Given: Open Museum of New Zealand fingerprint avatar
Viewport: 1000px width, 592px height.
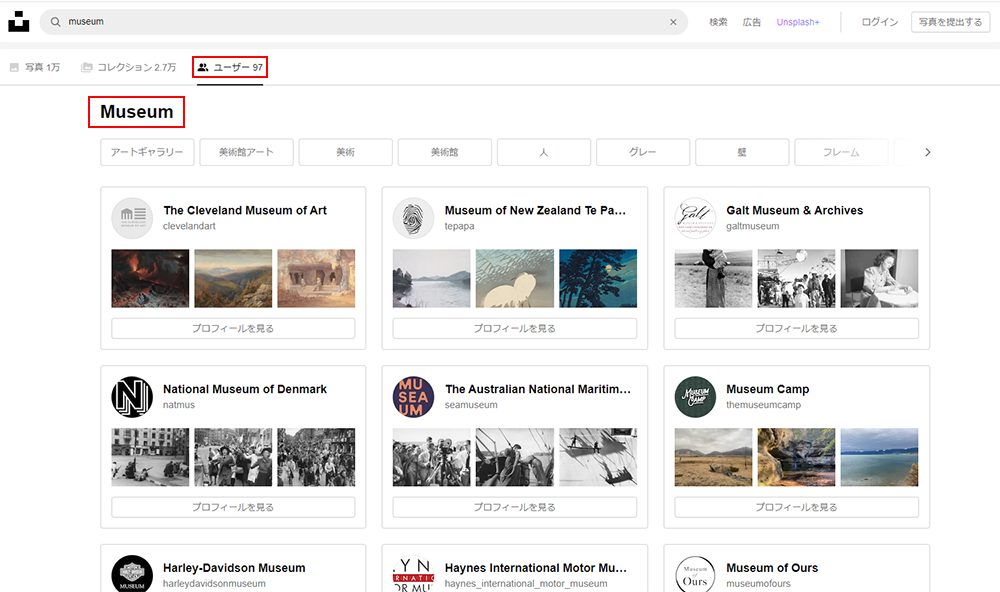Looking at the screenshot, I should [413, 218].
